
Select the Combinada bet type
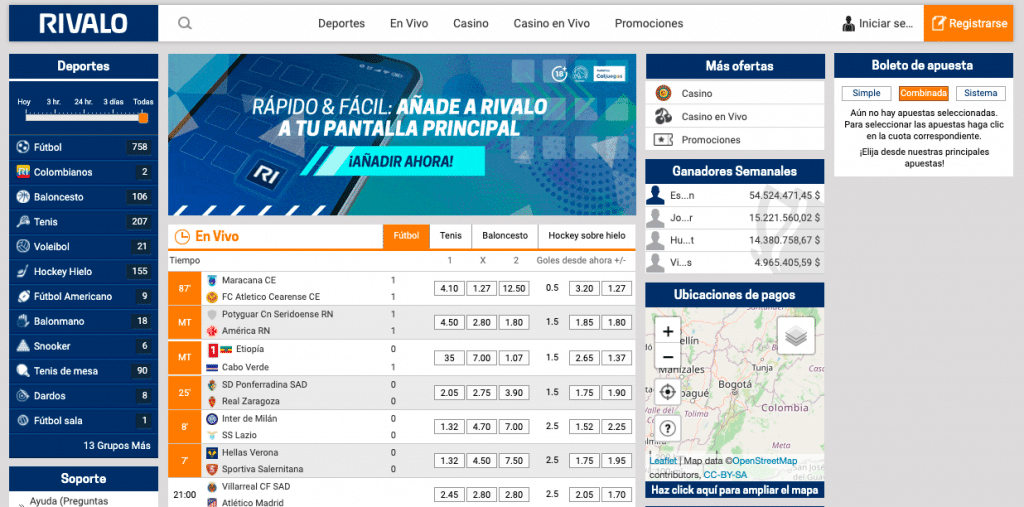coord(923,93)
